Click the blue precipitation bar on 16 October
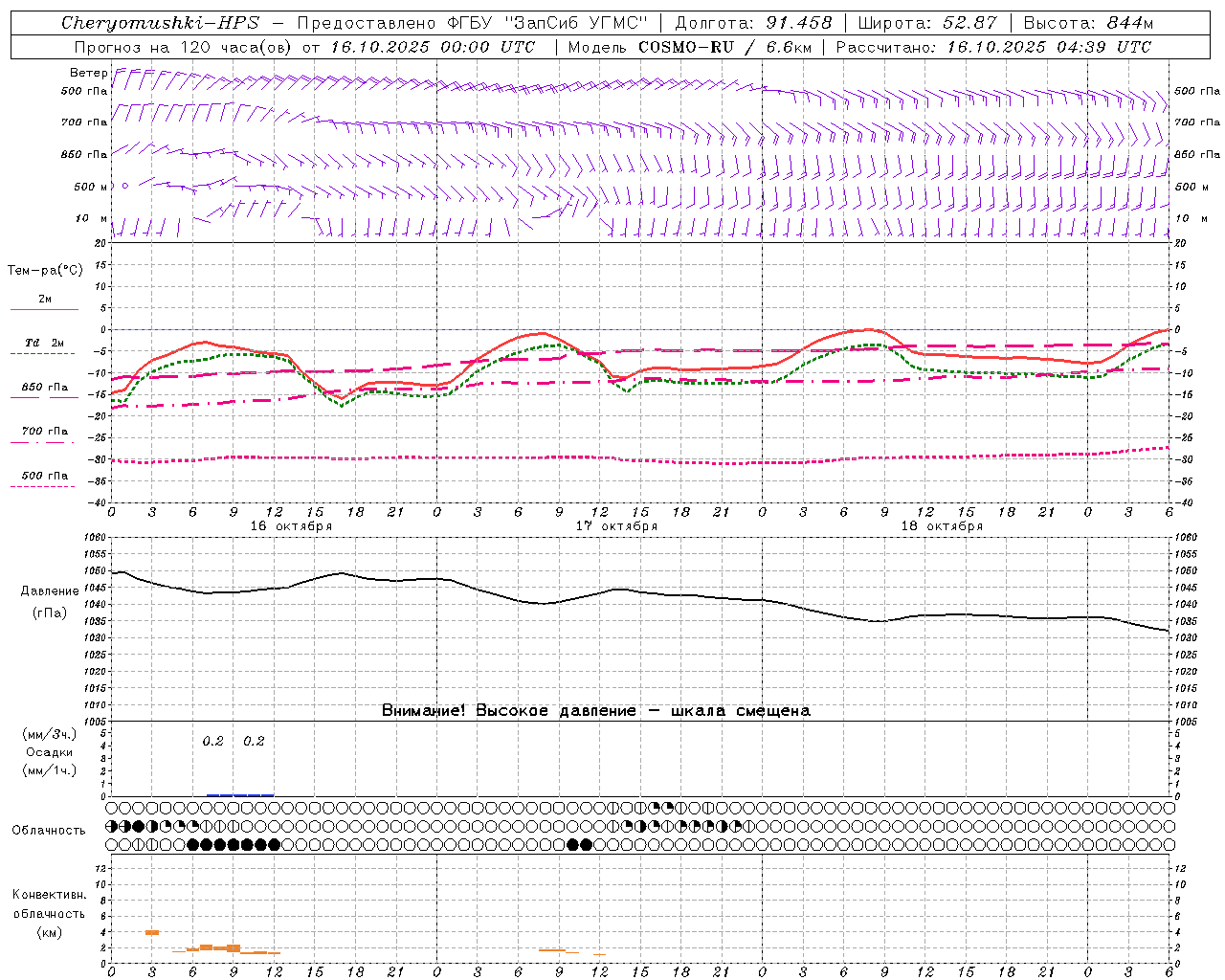 (x=240, y=794)
